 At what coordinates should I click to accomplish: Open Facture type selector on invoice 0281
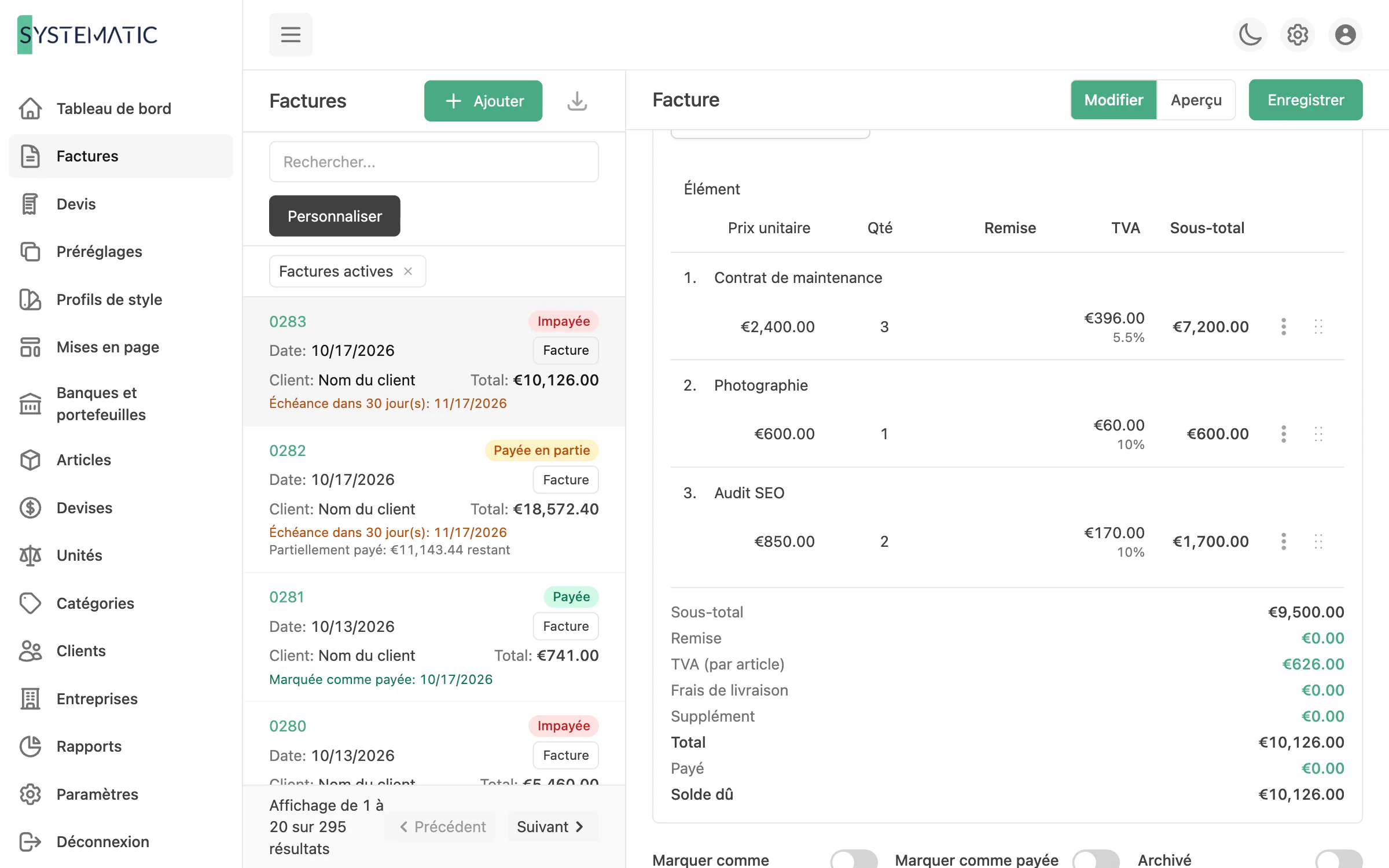(x=565, y=626)
